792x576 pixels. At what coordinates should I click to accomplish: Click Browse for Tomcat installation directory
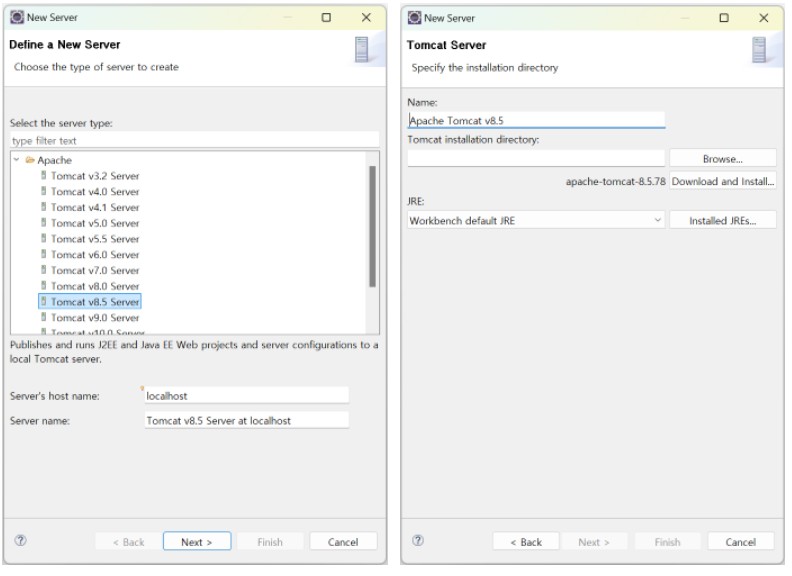(x=723, y=159)
